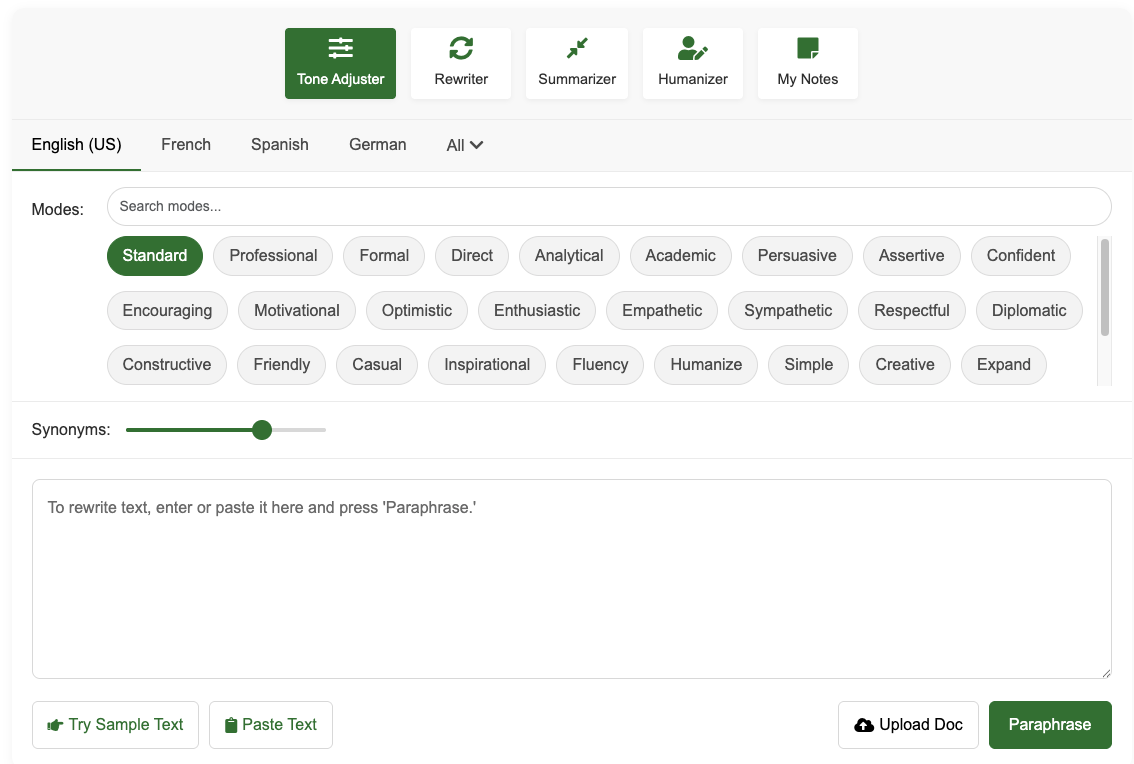
Task: Select the Tone Adjuster tool
Action: (x=340, y=64)
